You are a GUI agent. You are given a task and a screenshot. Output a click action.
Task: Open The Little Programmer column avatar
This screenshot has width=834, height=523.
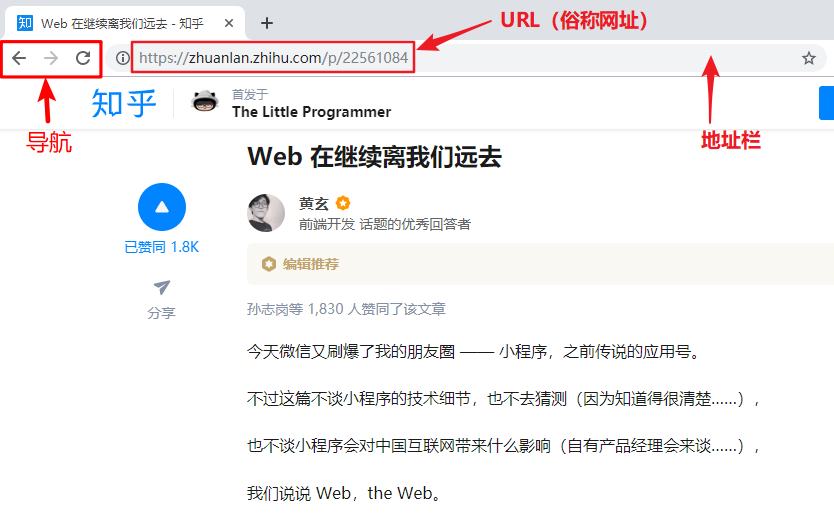click(x=205, y=102)
